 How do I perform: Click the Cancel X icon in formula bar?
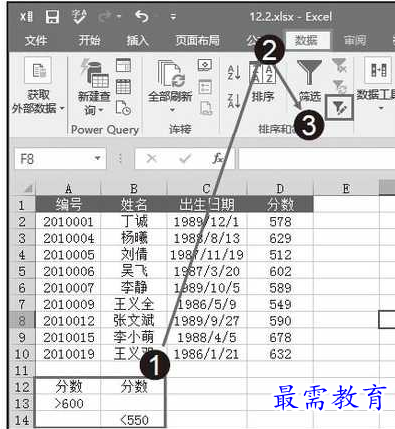pos(152,158)
